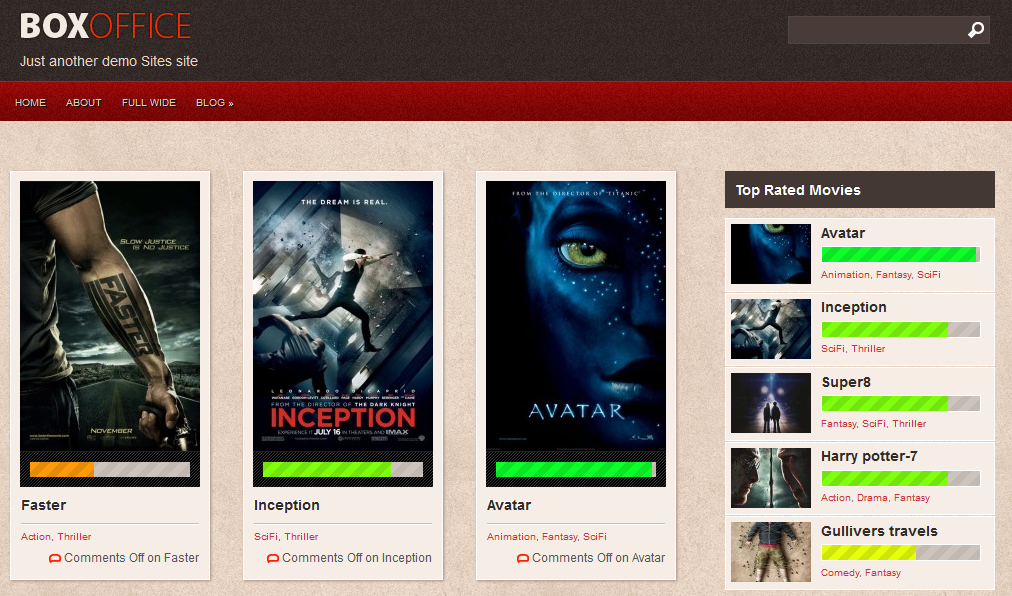The image size is (1012, 596).
Task: Select the Action tag under Harry potter-7
Action: click(x=836, y=498)
